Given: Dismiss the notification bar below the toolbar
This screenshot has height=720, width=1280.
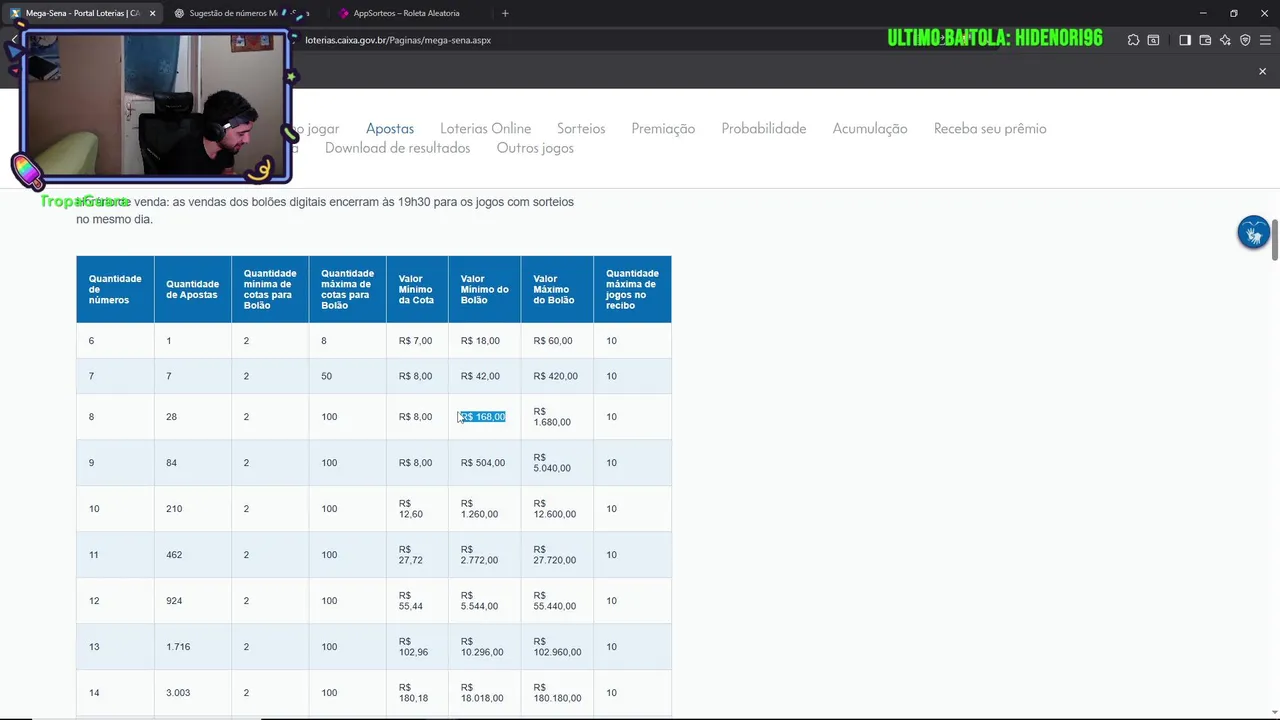Looking at the screenshot, I should point(1262,71).
